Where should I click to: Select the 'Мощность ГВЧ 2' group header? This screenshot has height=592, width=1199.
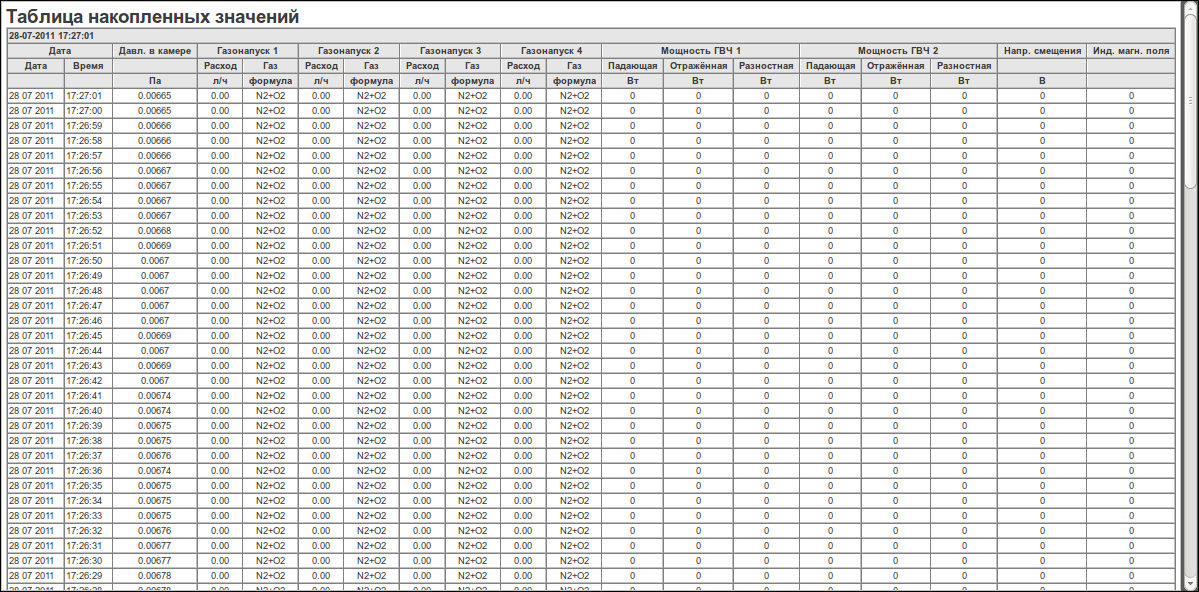click(x=897, y=50)
